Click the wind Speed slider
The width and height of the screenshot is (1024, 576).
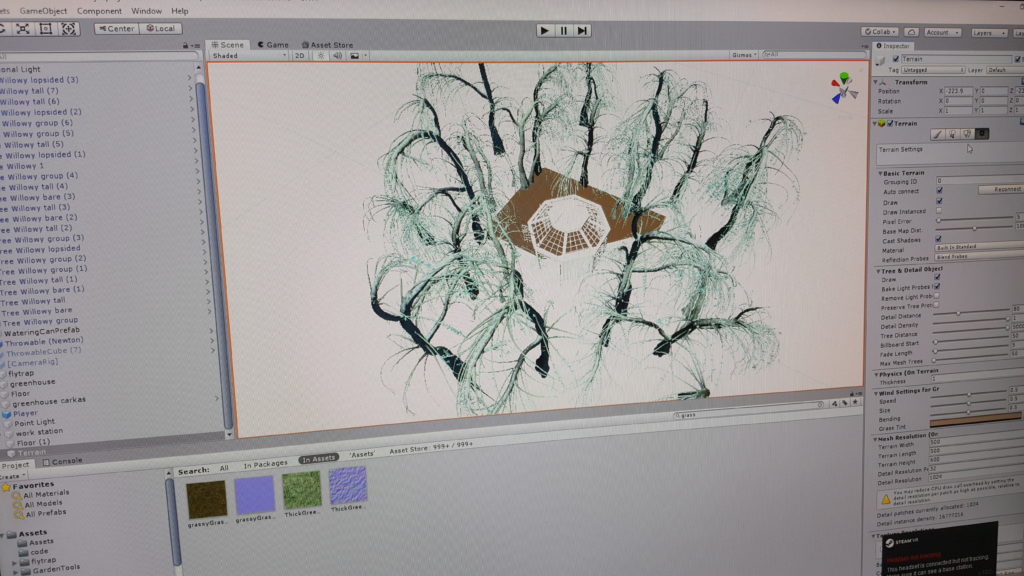click(968, 395)
